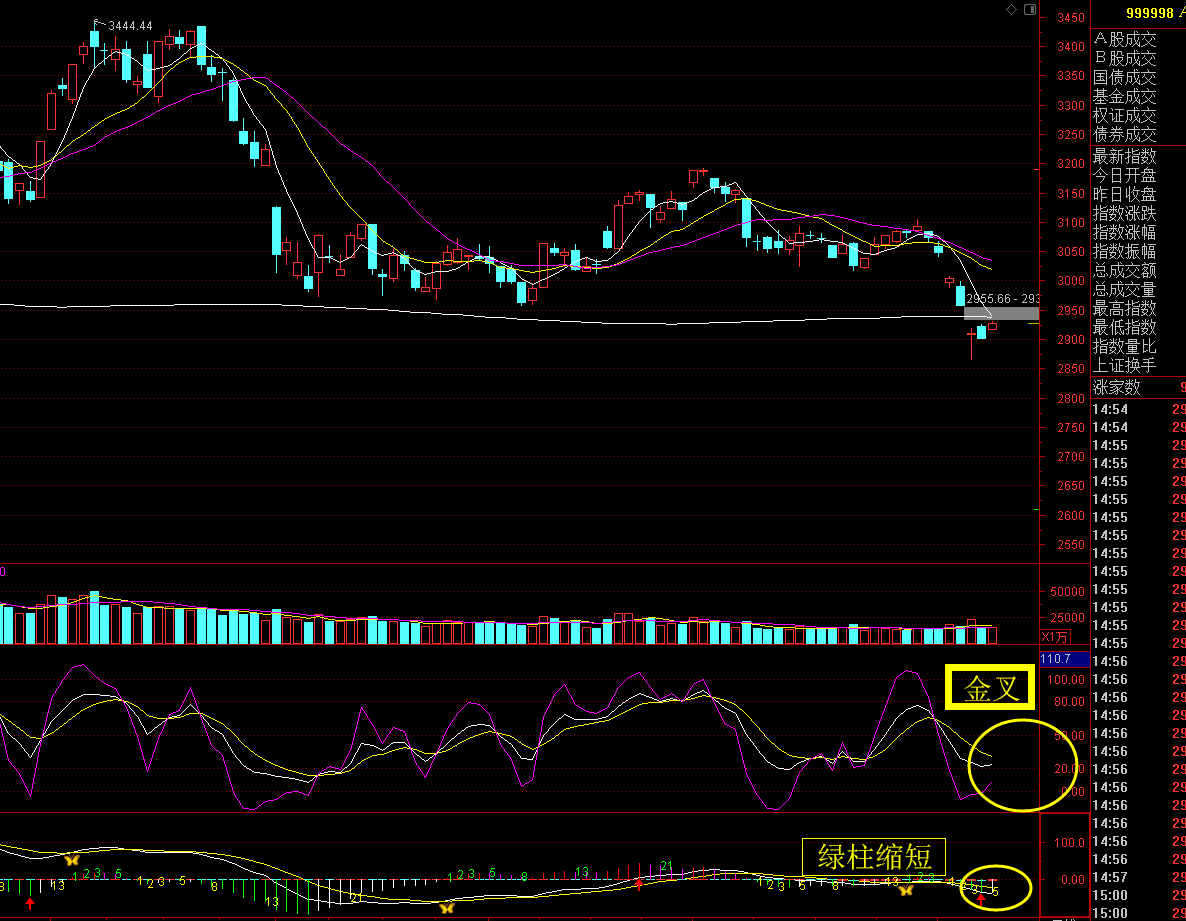This screenshot has width=1186, height=921.
Task: Click the X1万 volume unit label
Action: click(x=1056, y=637)
